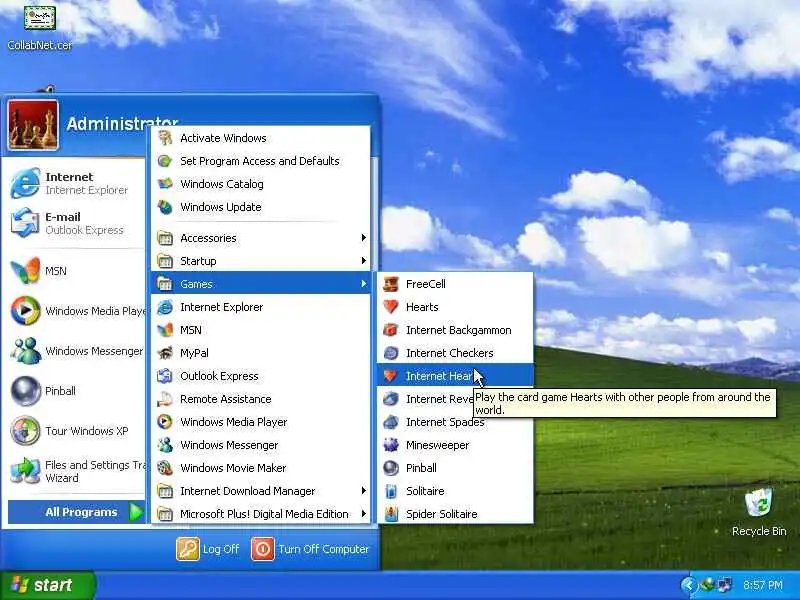Start Internet Checkers game
This screenshot has width=800, height=600.
pyautogui.click(x=455, y=353)
